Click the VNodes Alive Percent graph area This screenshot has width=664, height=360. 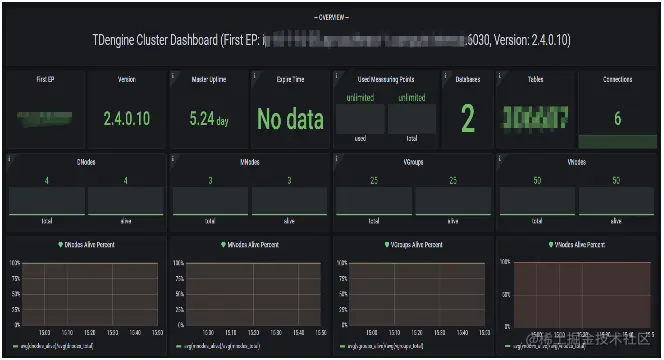[x=582, y=295]
